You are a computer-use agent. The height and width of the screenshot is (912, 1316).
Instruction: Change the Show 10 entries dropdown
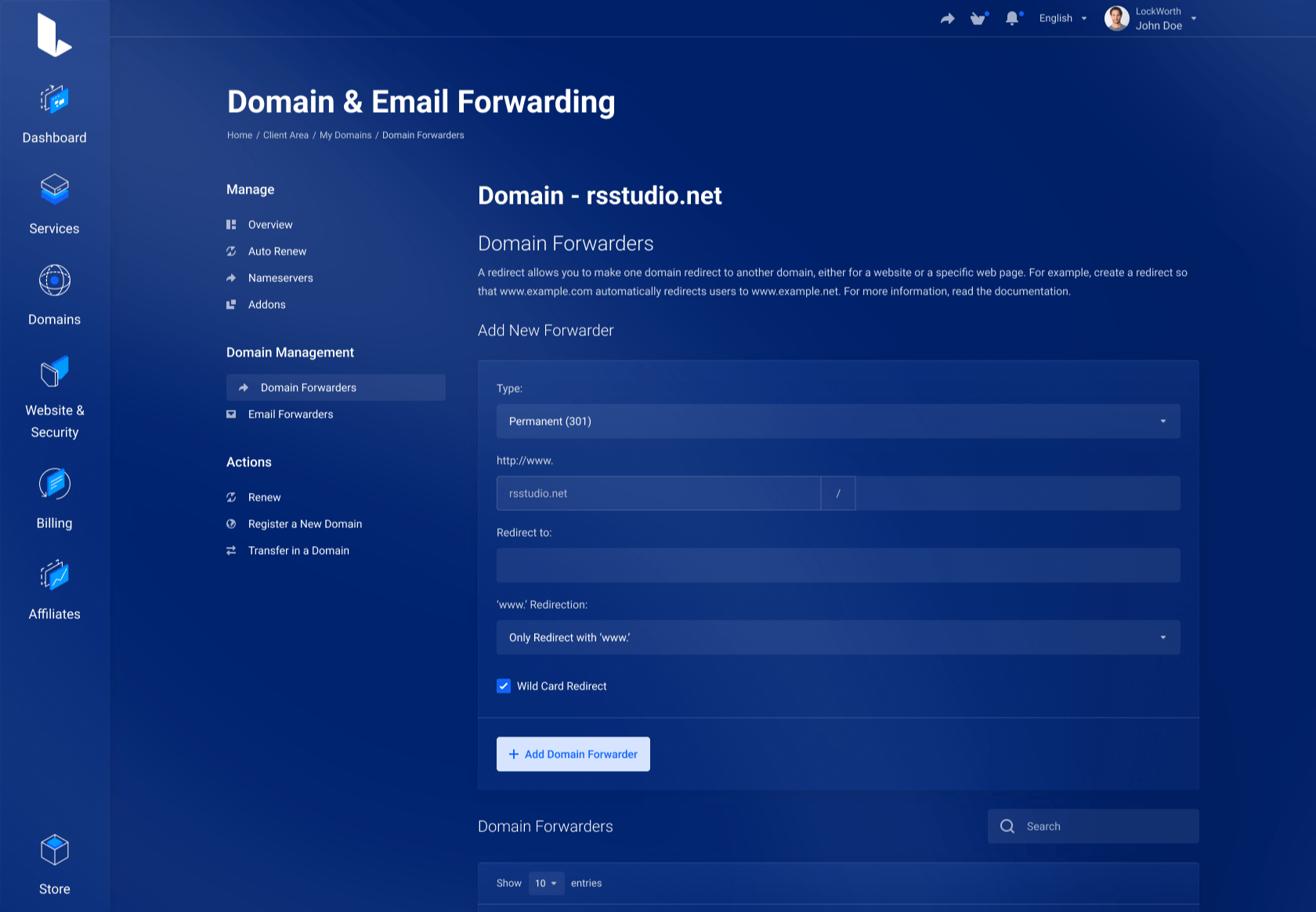546,883
